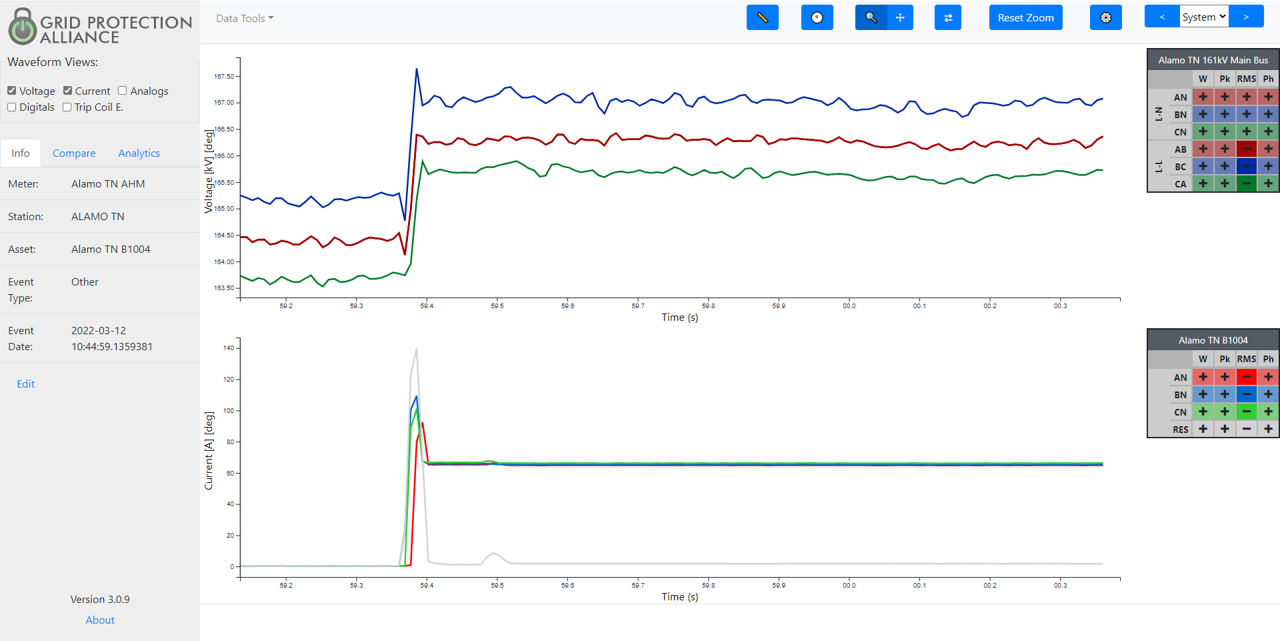Toggle voltage CA RMS trace
1280x641 pixels.
(x=1246, y=183)
